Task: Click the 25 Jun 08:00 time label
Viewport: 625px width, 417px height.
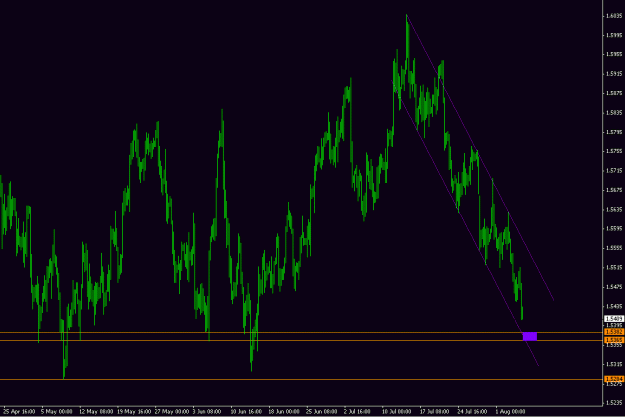Action: pyautogui.click(x=321, y=411)
